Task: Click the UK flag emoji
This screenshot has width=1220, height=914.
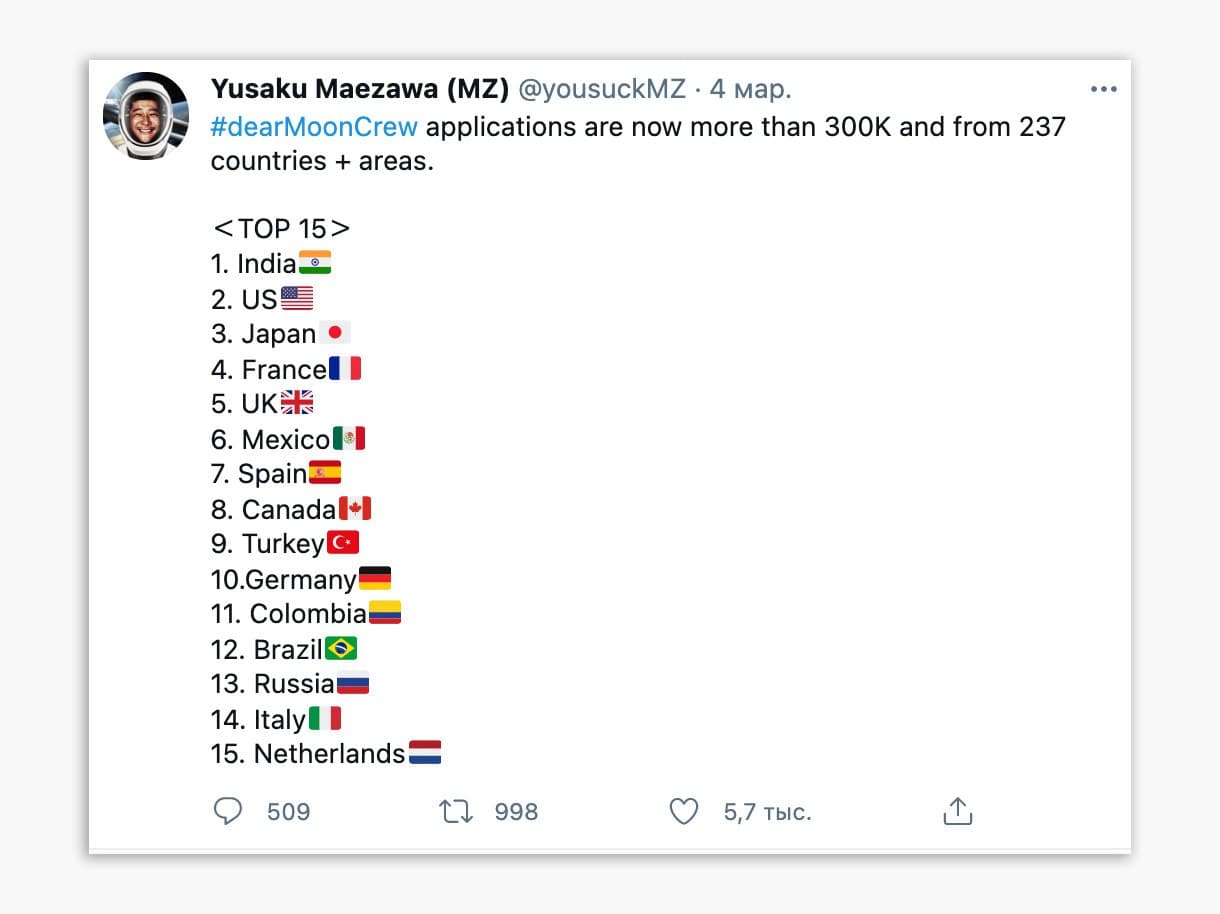Action: click(x=299, y=402)
